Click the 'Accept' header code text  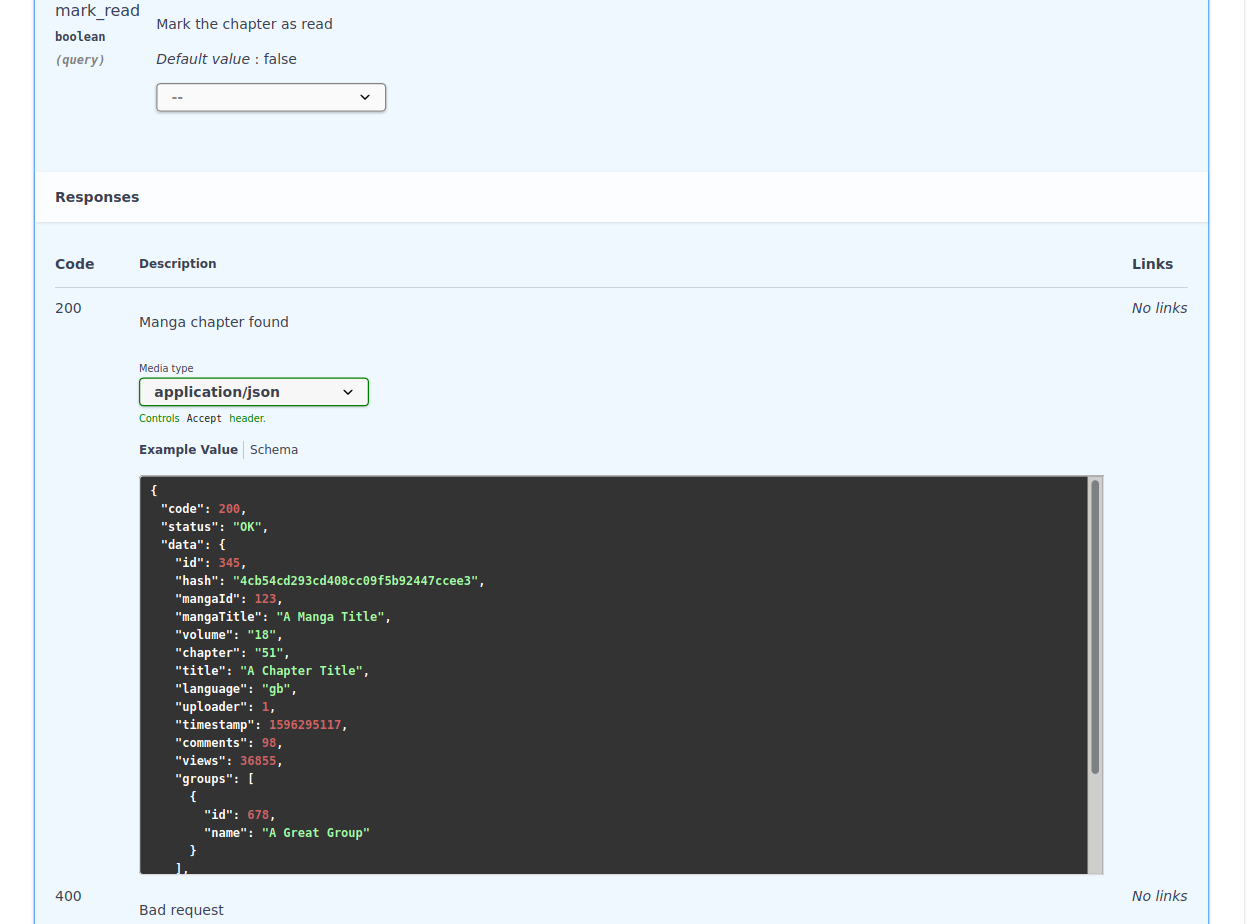click(204, 419)
